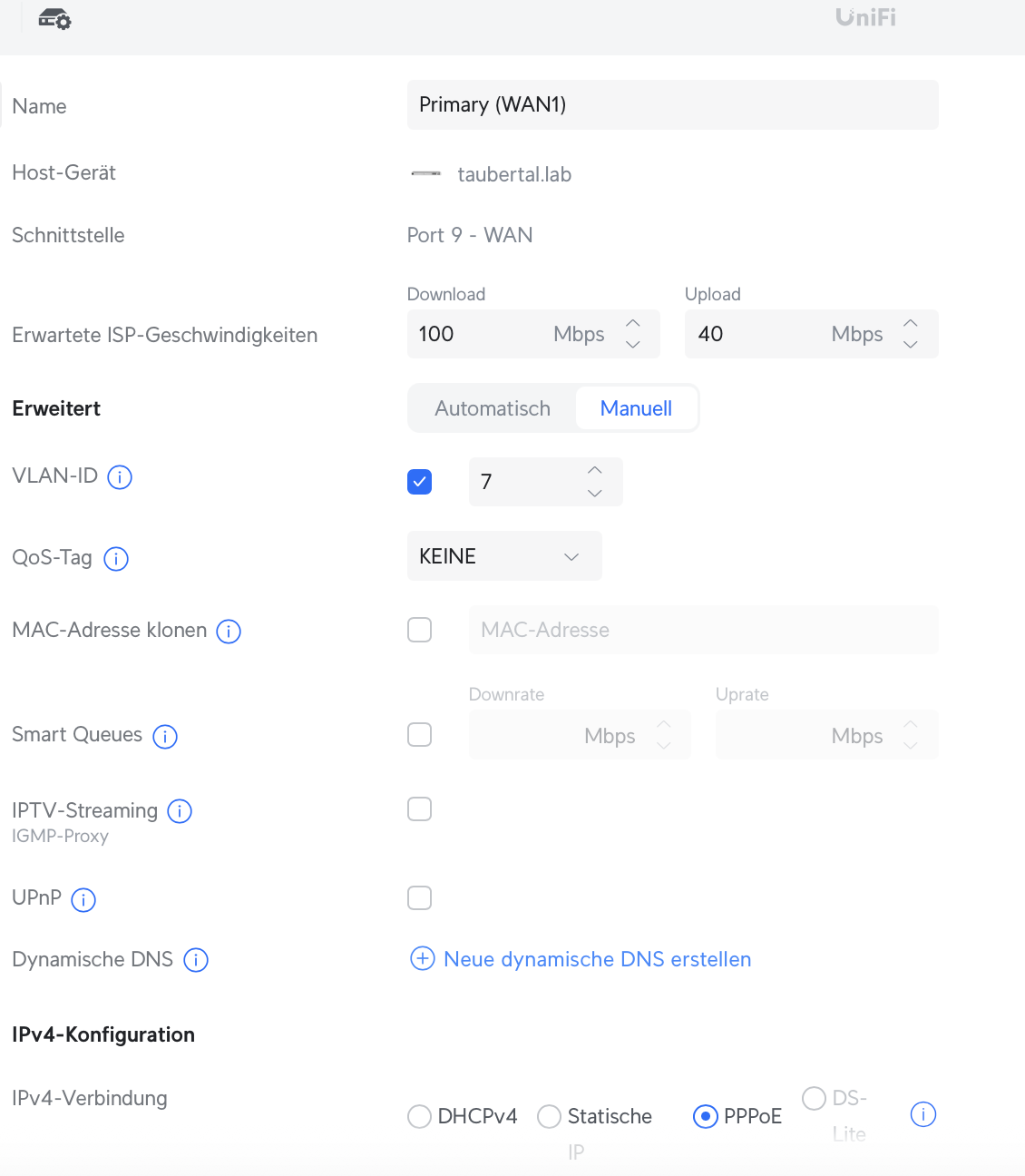This screenshot has width=1025, height=1176.
Task: Click the IPv4-Verbindung info icon
Action: pos(922,1114)
